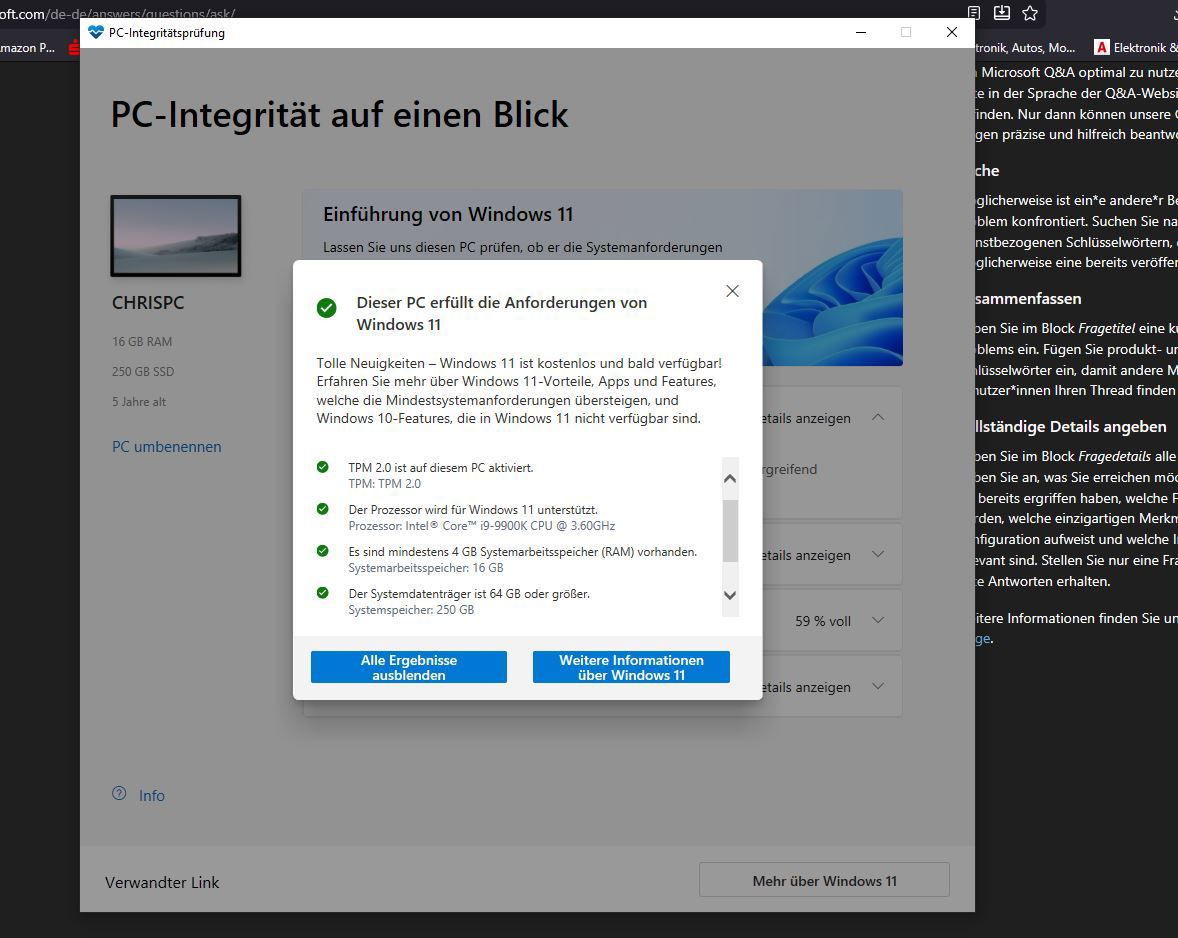
Task: Click the Info question mark icon
Action: click(x=119, y=793)
